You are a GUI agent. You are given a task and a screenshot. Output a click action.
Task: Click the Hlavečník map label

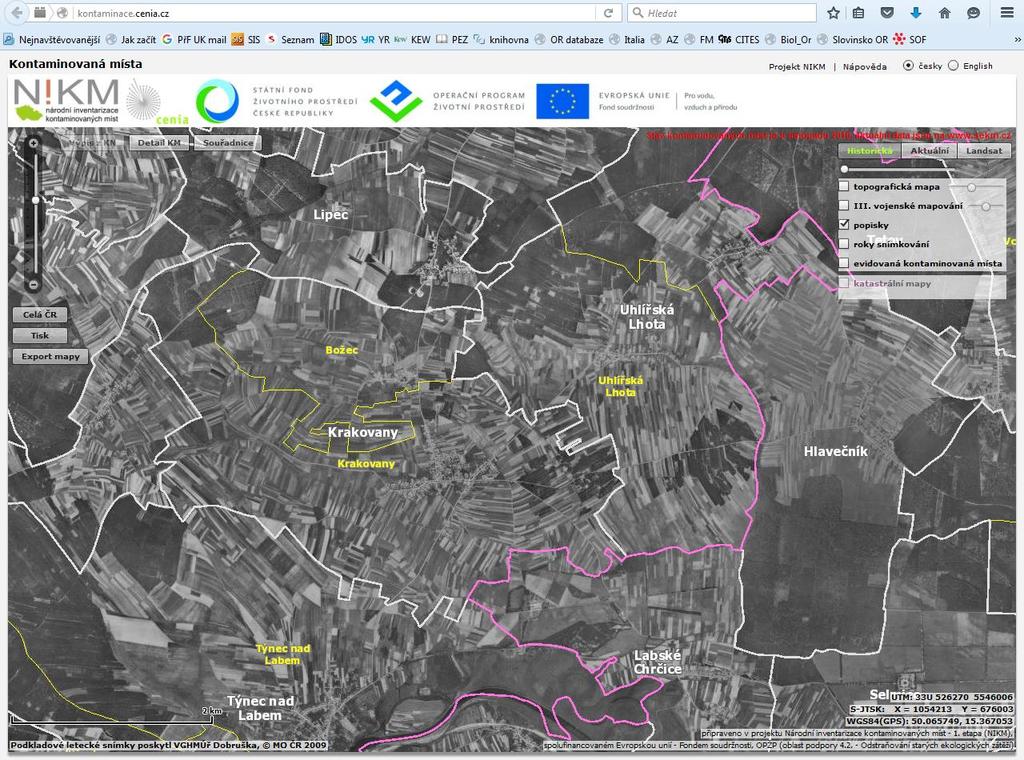coord(836,451)
